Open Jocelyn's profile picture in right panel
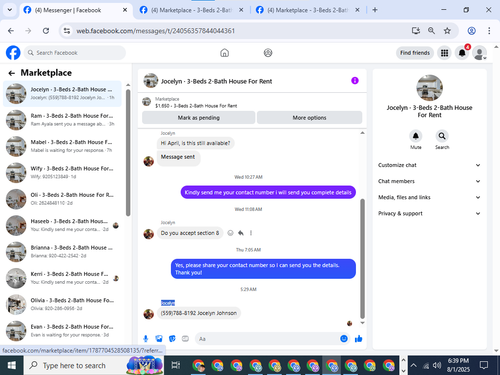Image resolution: width=500 pixels, height=375 pixels. pos(429,88)
